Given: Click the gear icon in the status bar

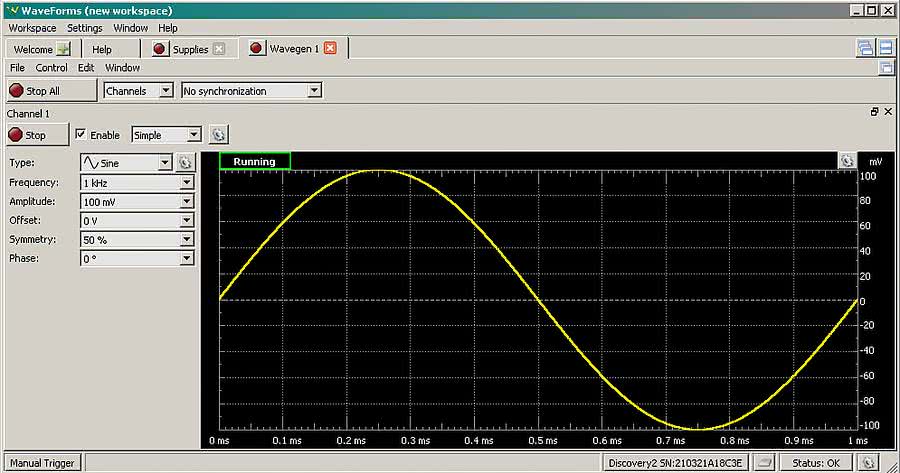Looking at the screenshot, I should (x=868, y=463).
